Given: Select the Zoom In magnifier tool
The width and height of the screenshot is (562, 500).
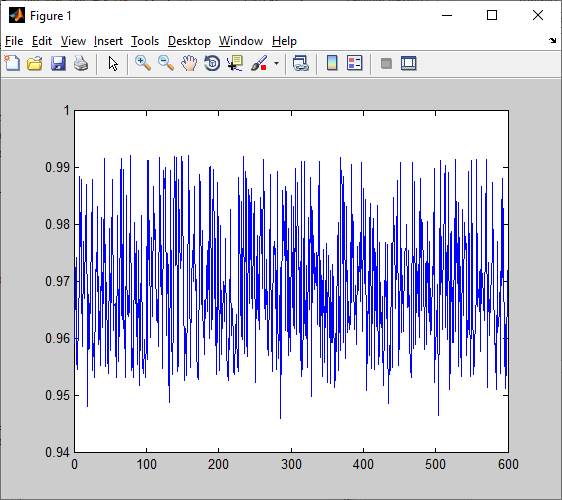Looking at the screenshot, I should click(143, 64).
